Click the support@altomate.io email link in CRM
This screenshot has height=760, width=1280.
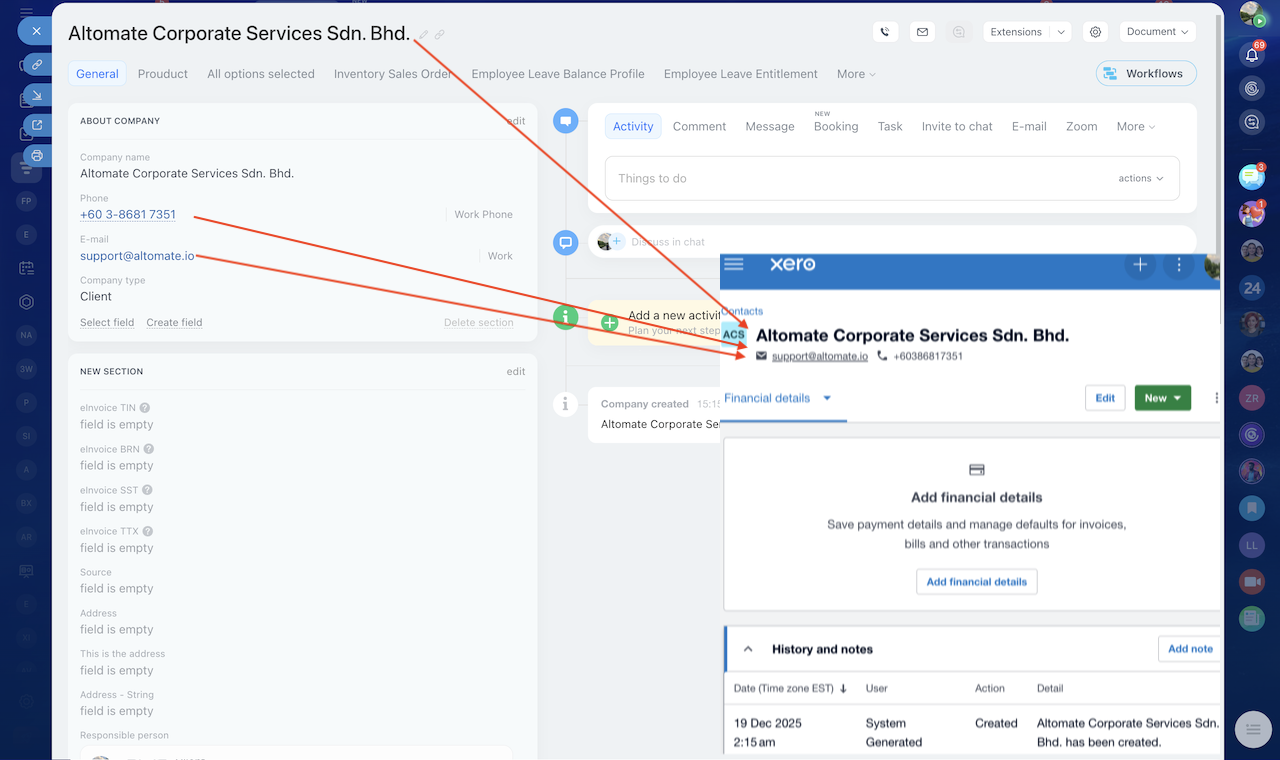[137, 256]
